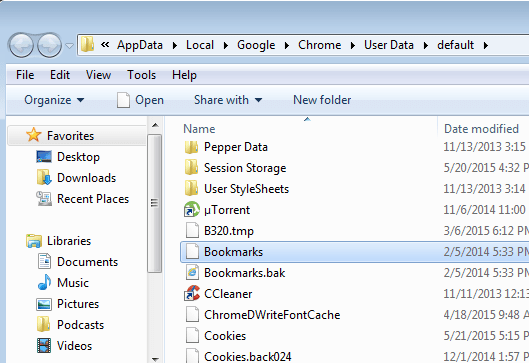Select Google in the address breadcrumb
Viewport: 529px width, 363px height.
[x=256, y=45]
